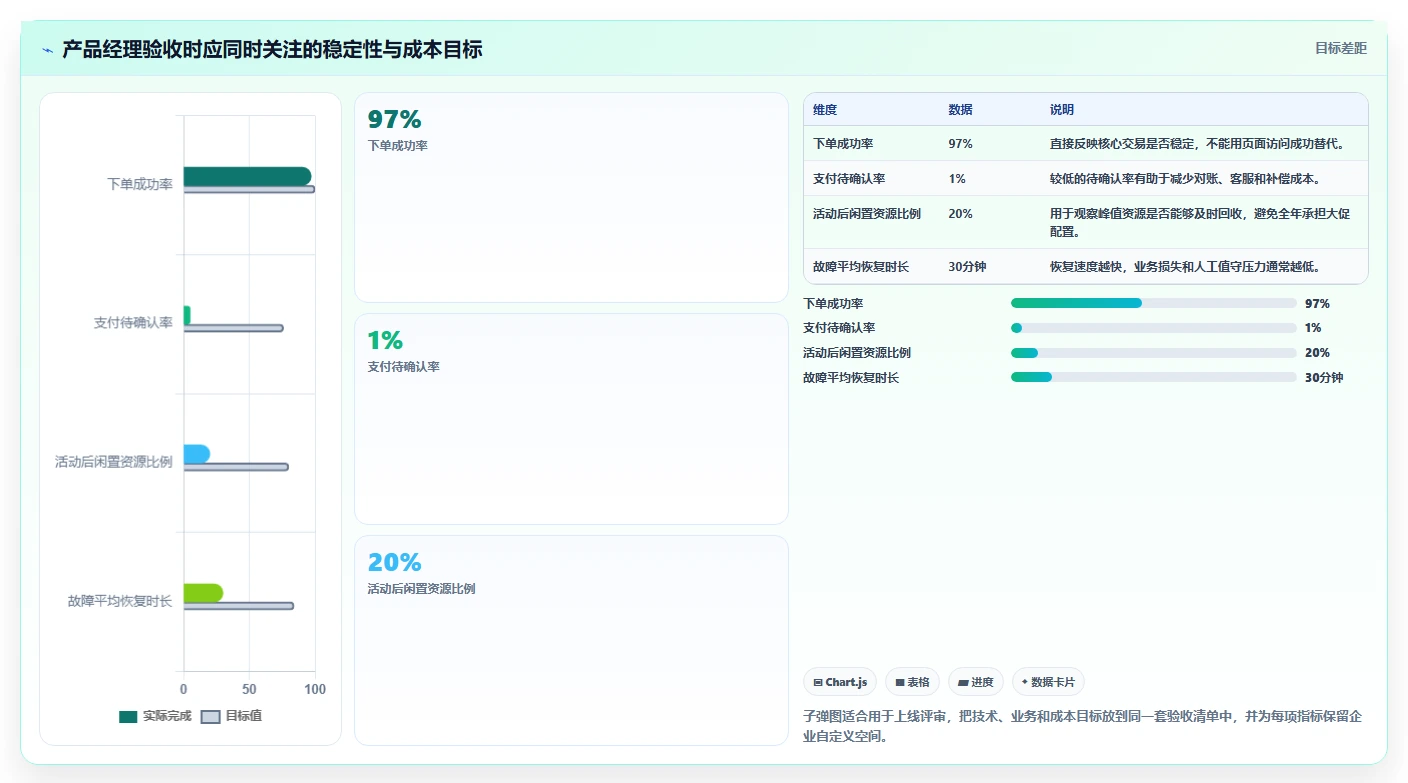Toggle the 实际完成 legend entry
The height and width of the screenshot is (783, 1408).
[155, 716]
